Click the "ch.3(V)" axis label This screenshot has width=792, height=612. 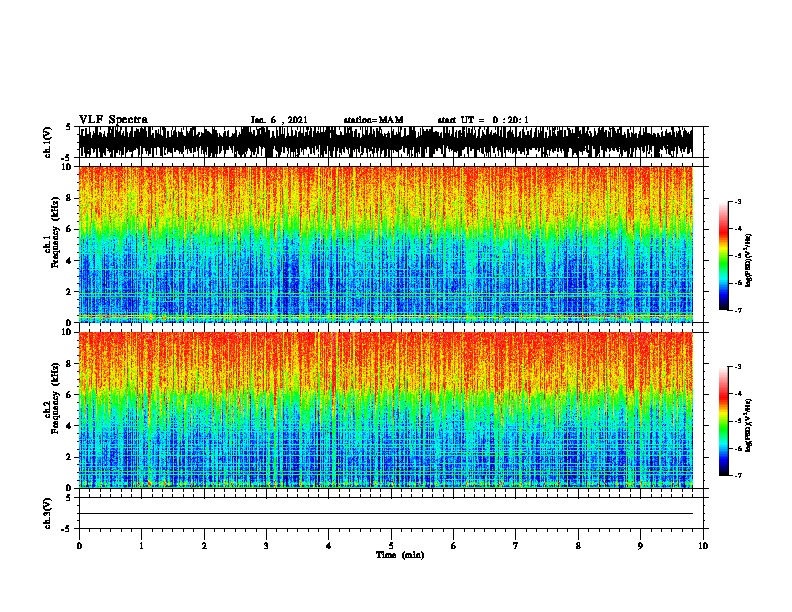[x=47, y=513]
